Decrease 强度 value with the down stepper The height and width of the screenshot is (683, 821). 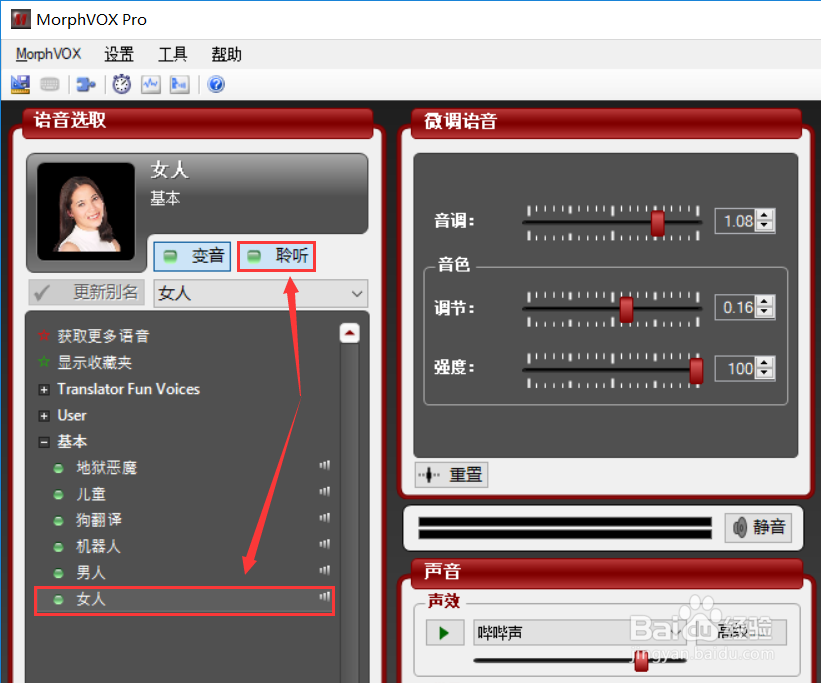[x=764, y=373]
